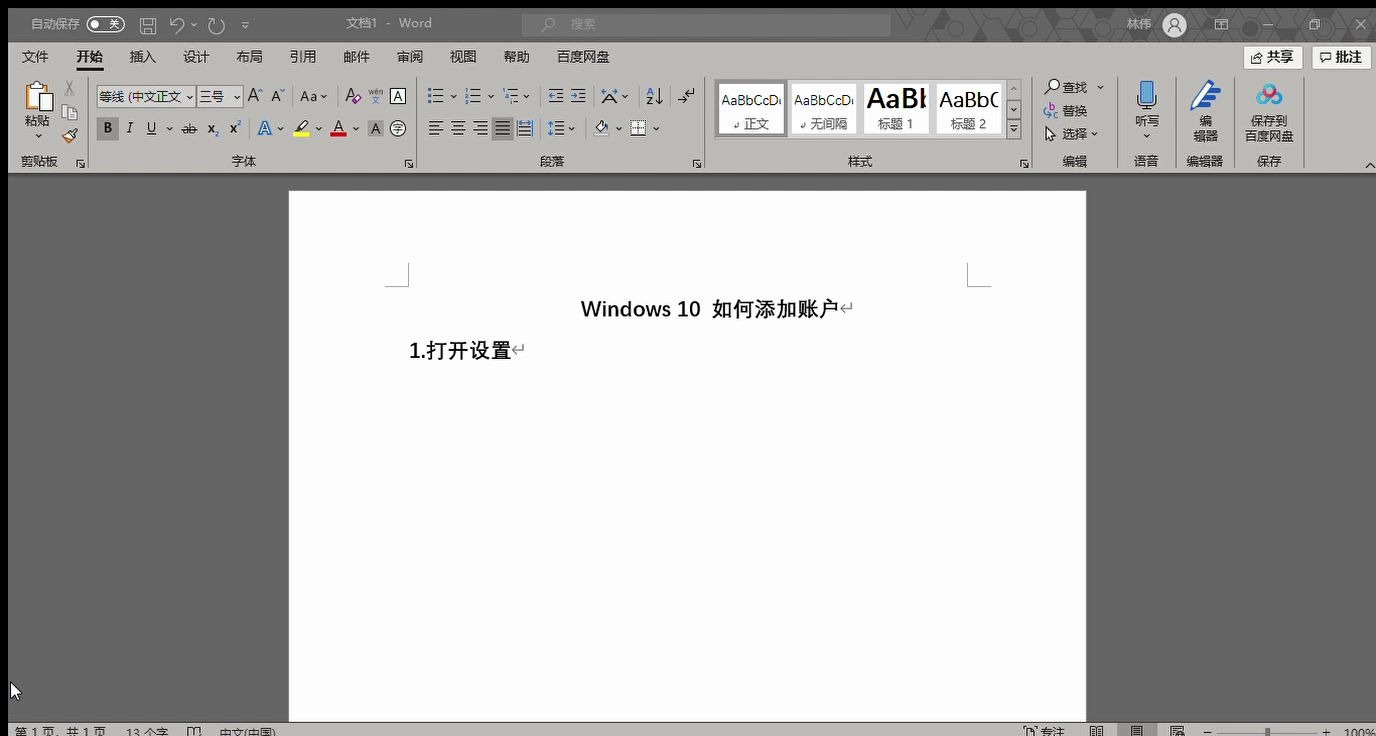
Task: Increase paragraph indent
Action: [578, 96]
